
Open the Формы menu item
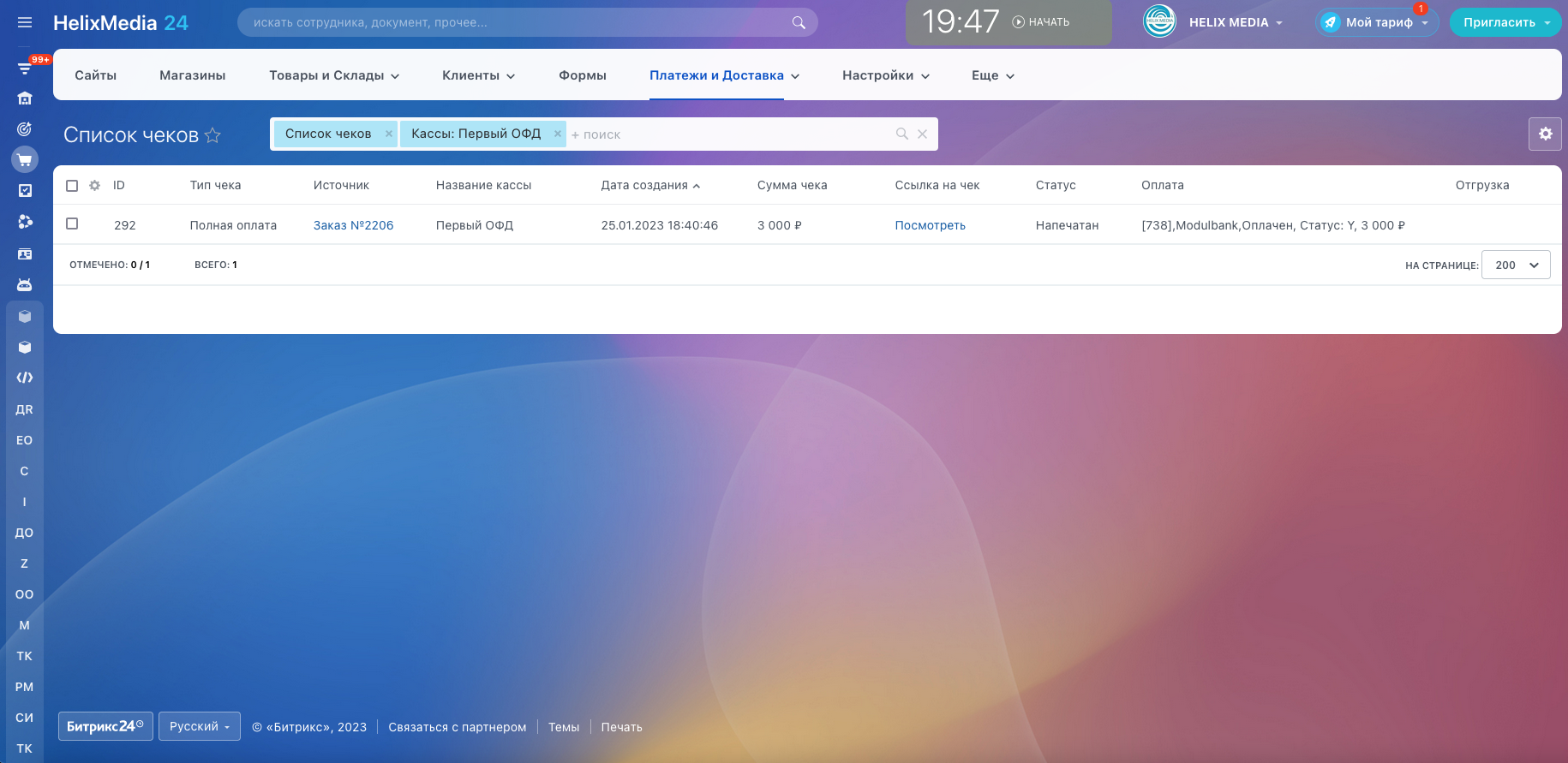pyautogui.click(x=583, y=75)
